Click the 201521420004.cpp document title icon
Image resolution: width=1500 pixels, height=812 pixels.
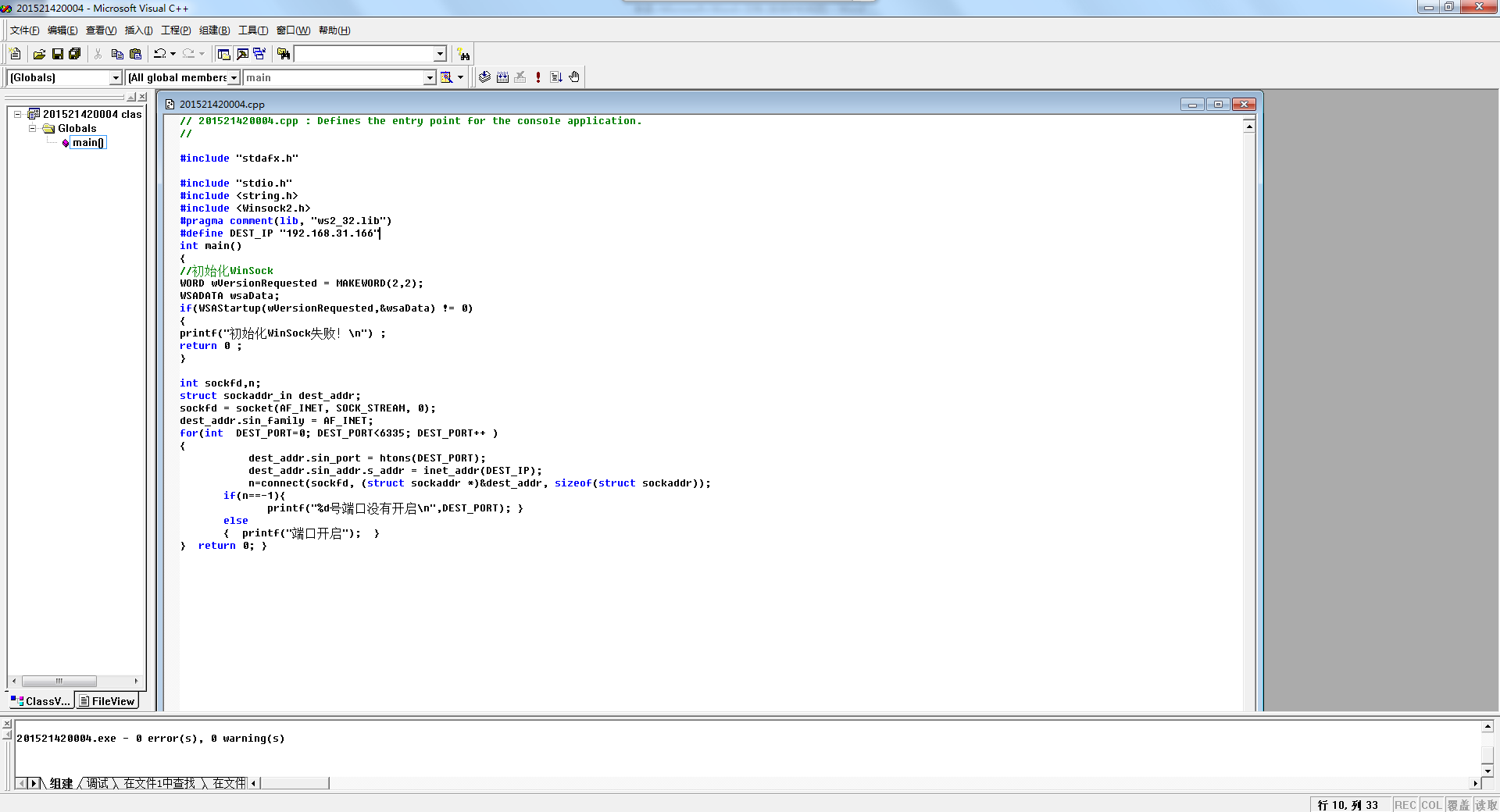point(170,104)
